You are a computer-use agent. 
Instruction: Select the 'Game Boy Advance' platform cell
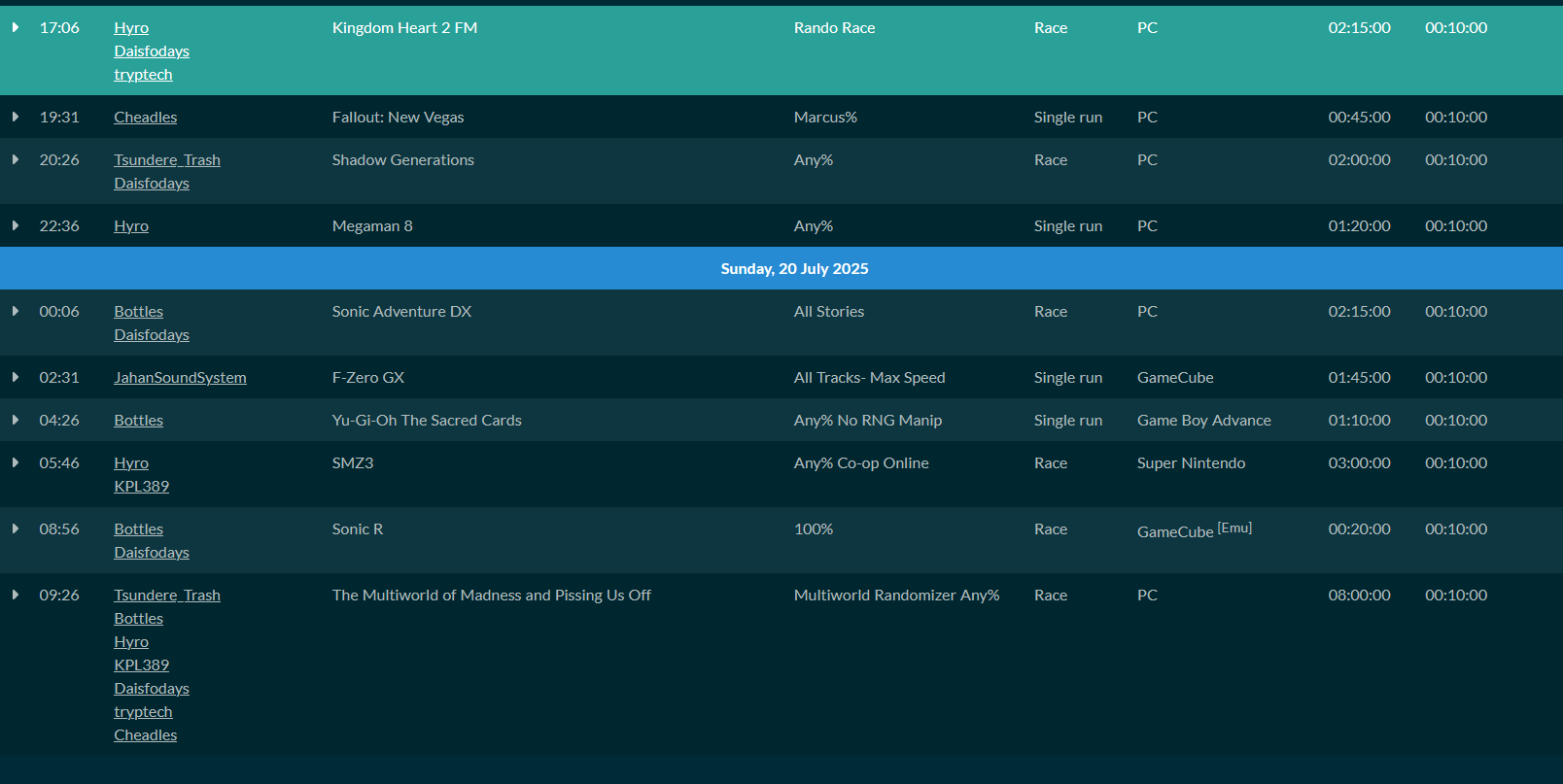1204,421
